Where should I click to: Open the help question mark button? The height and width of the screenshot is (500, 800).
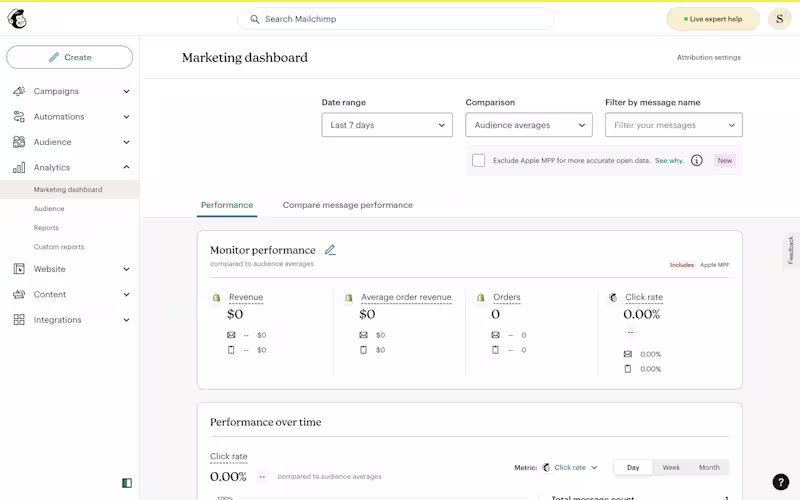781,482
